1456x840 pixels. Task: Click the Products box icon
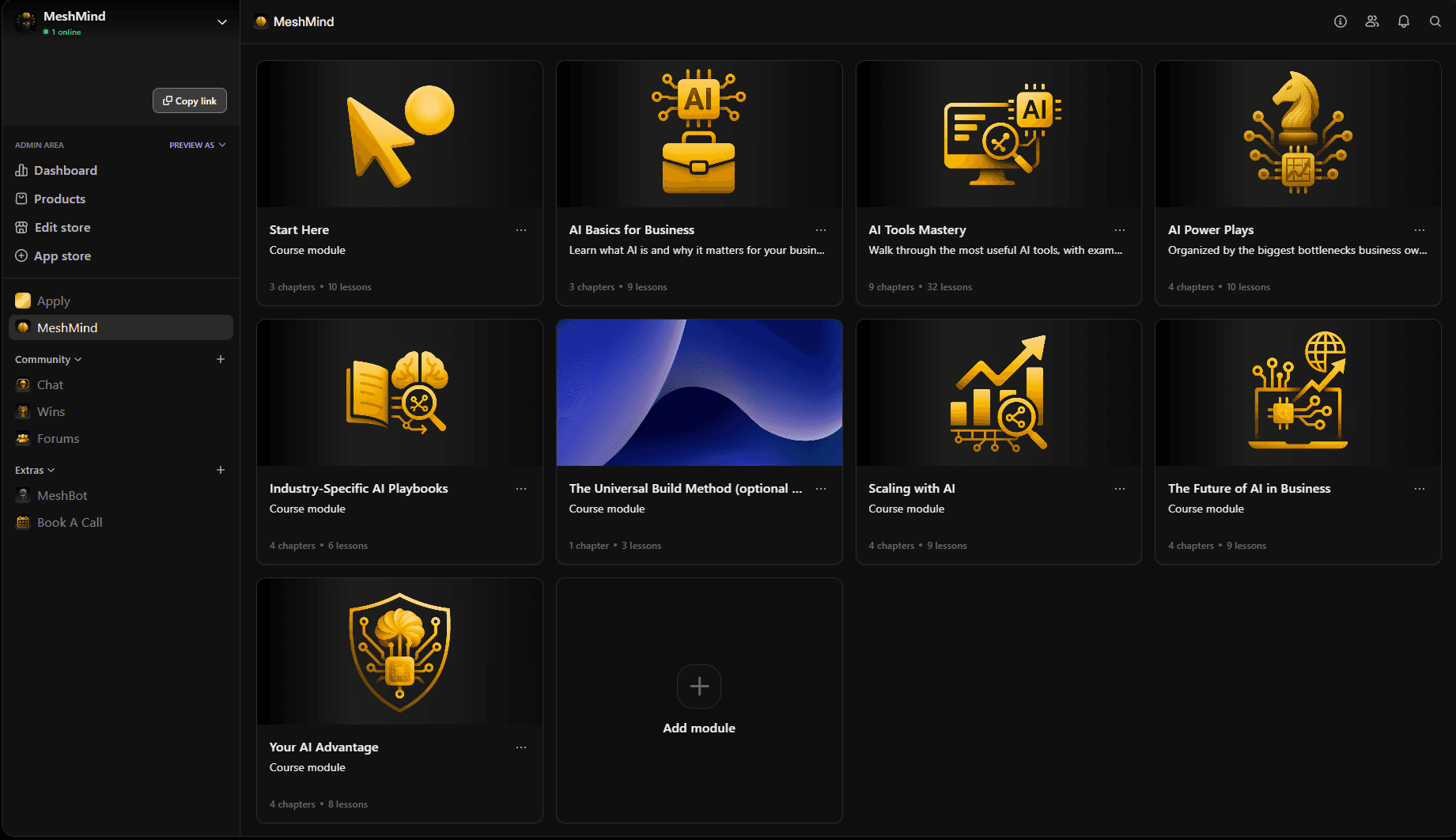coord(21,199)
